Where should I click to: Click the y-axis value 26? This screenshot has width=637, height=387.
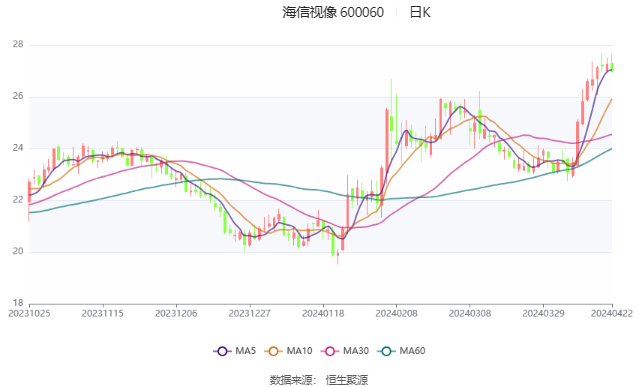[18, 96]
